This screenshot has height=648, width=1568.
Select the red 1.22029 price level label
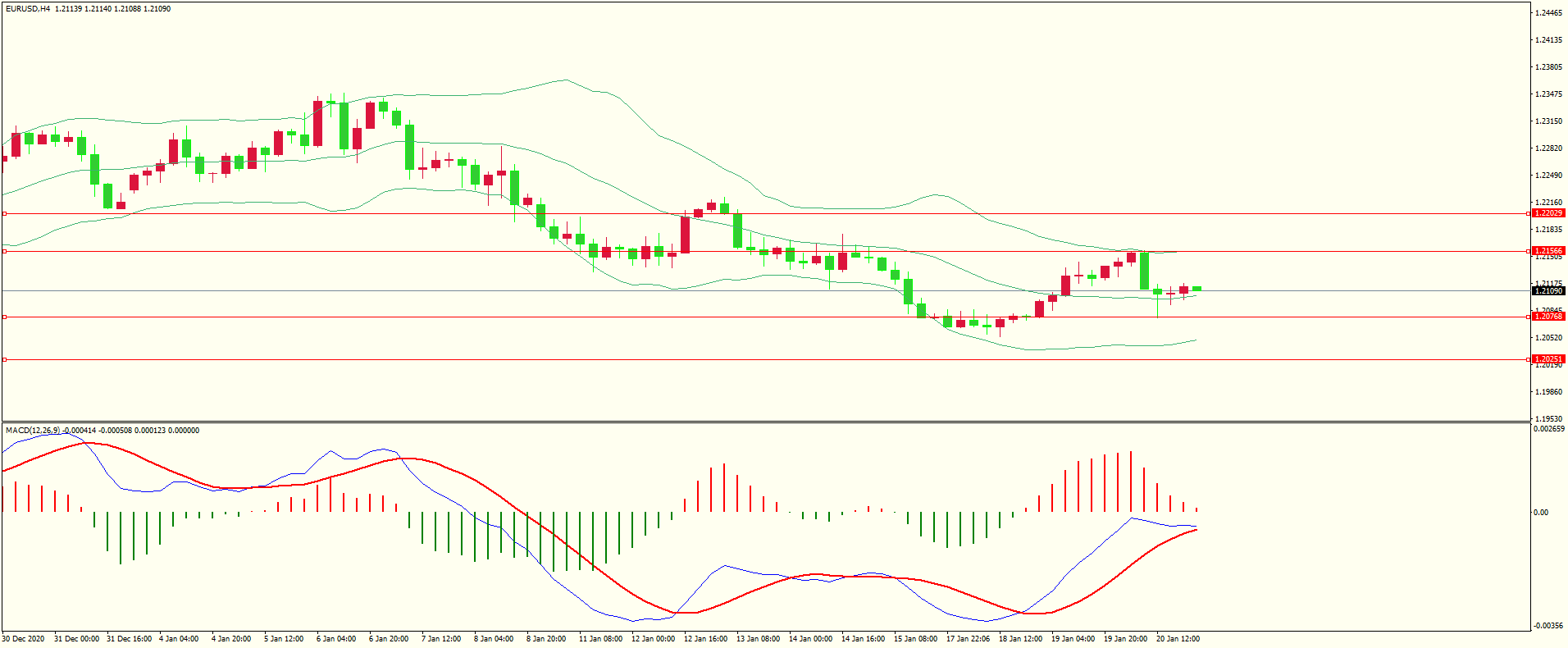1548,213
